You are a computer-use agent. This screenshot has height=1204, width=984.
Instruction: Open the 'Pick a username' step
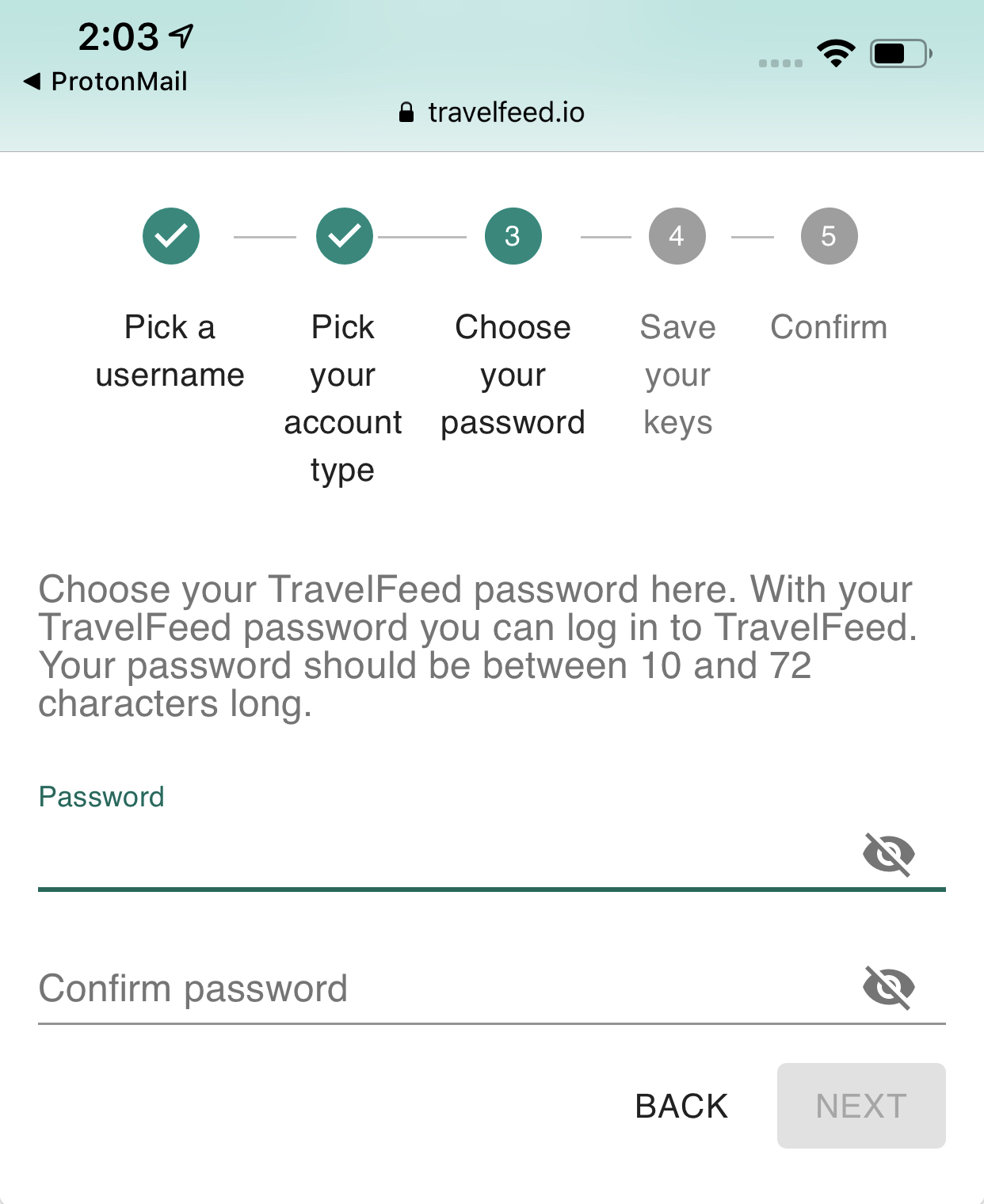pos(170,351)
